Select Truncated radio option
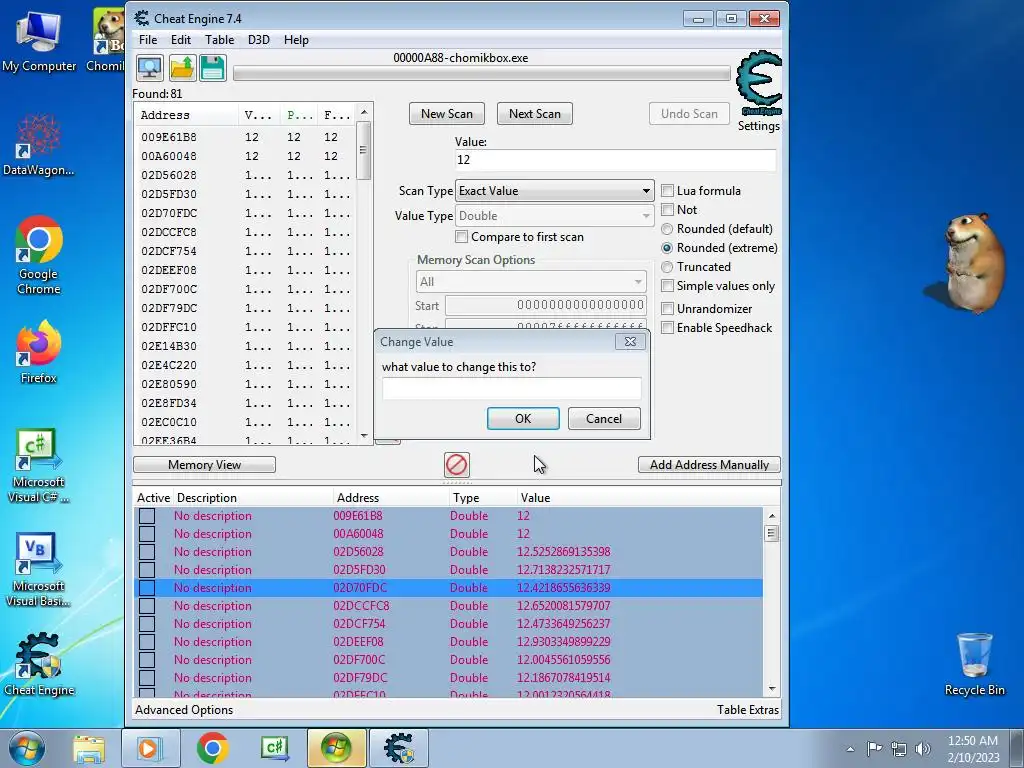Screen dimensions: 1024x768 pyautogui.click(x=667, y=267)
